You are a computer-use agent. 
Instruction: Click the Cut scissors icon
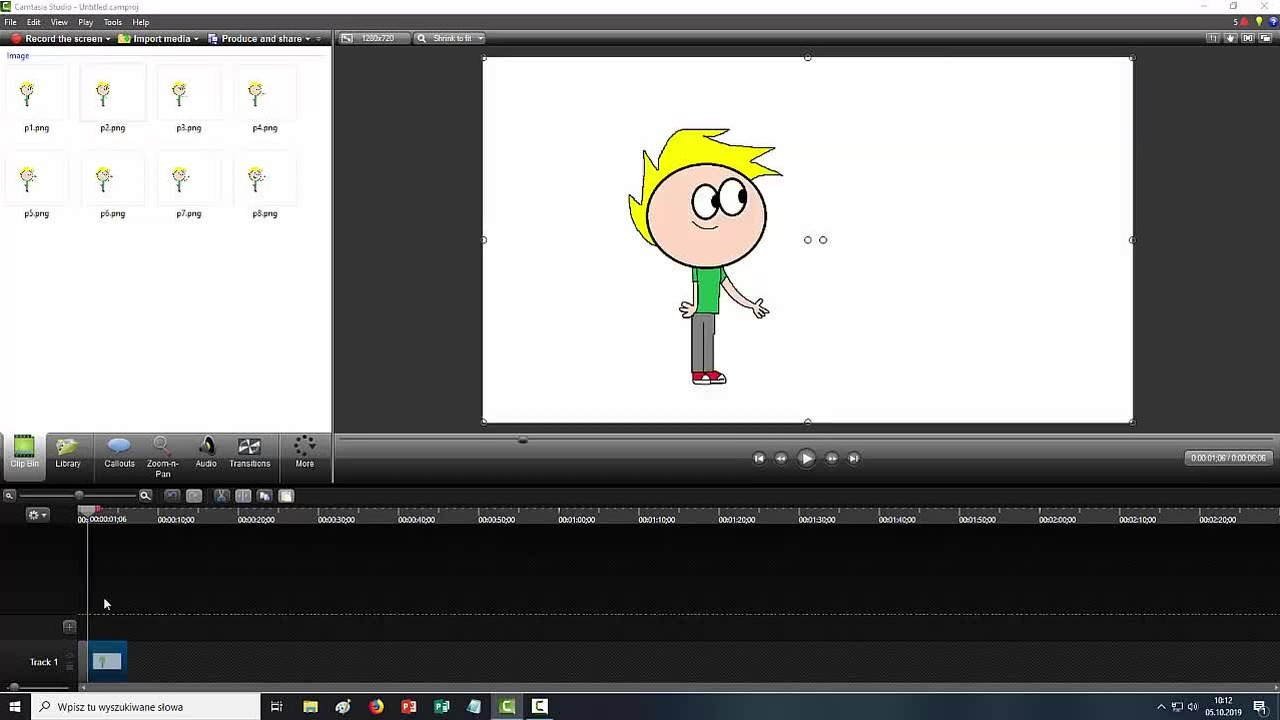point(221,496)
